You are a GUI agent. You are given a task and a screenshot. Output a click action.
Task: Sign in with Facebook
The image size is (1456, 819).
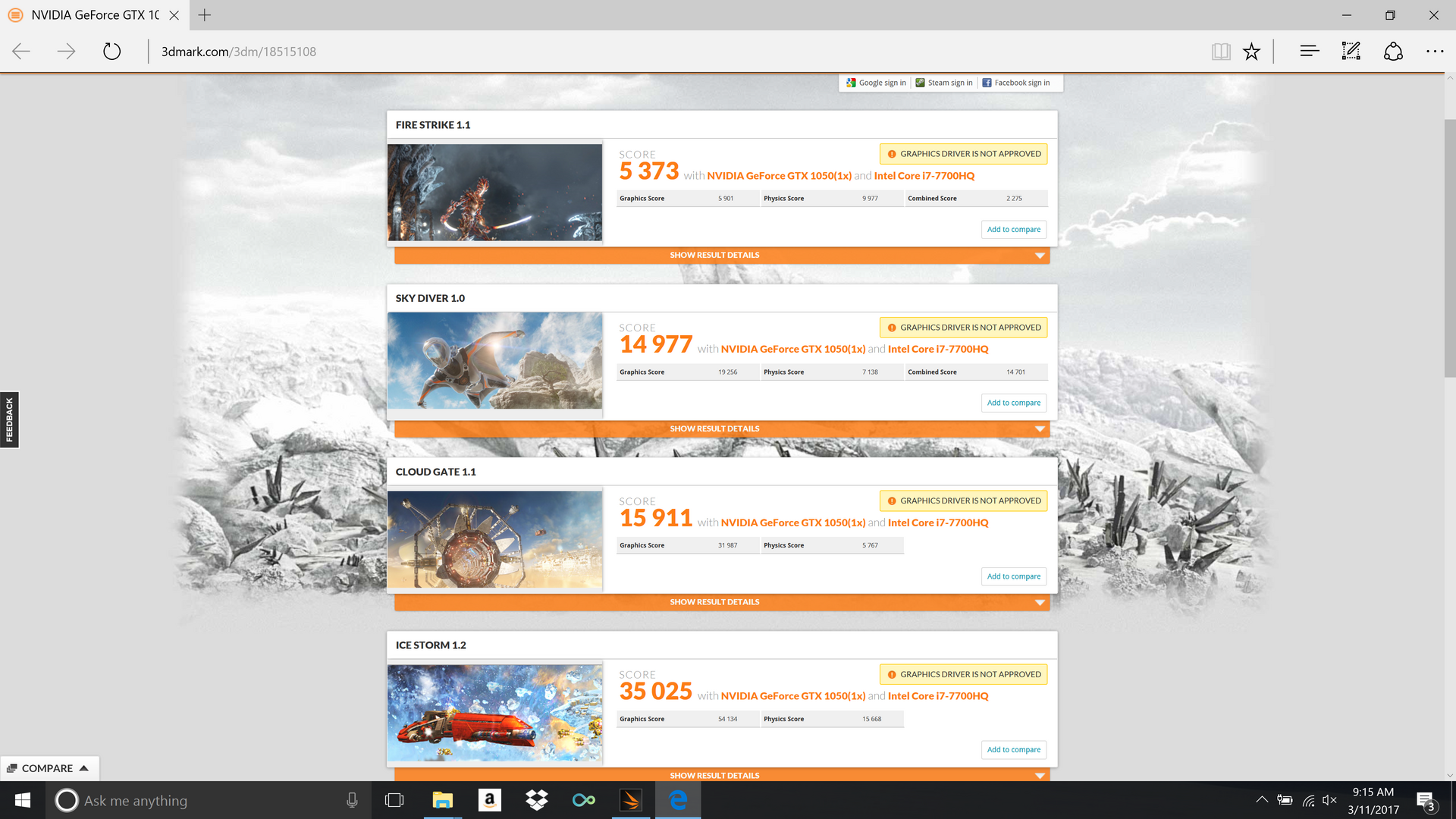[x=1016, y=83]
